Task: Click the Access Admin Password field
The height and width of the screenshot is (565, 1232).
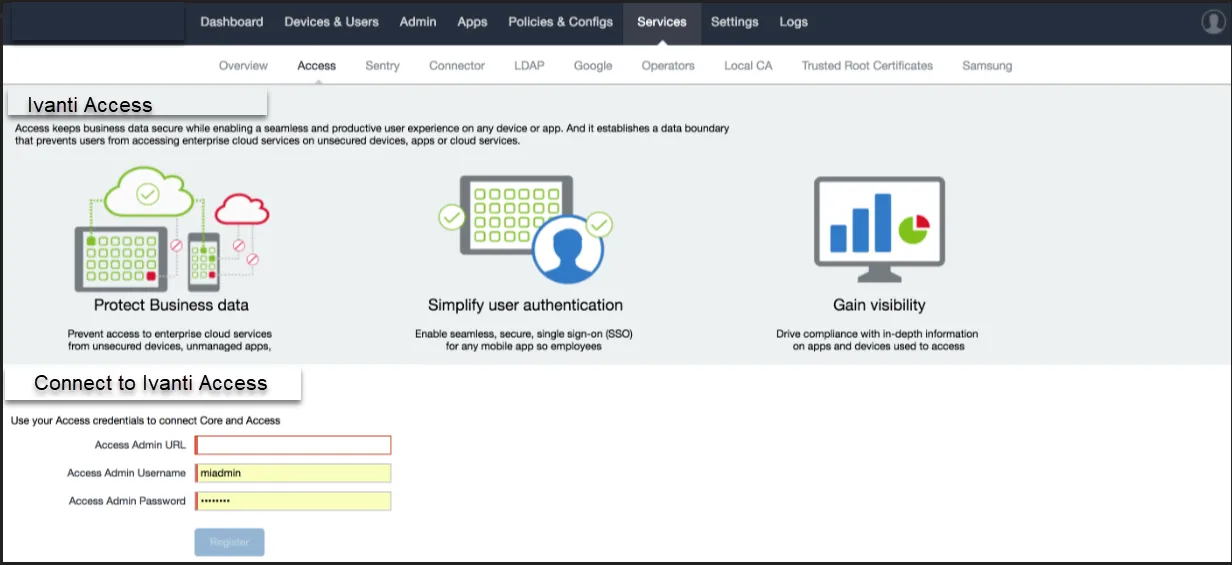Action: coord(293,501)
